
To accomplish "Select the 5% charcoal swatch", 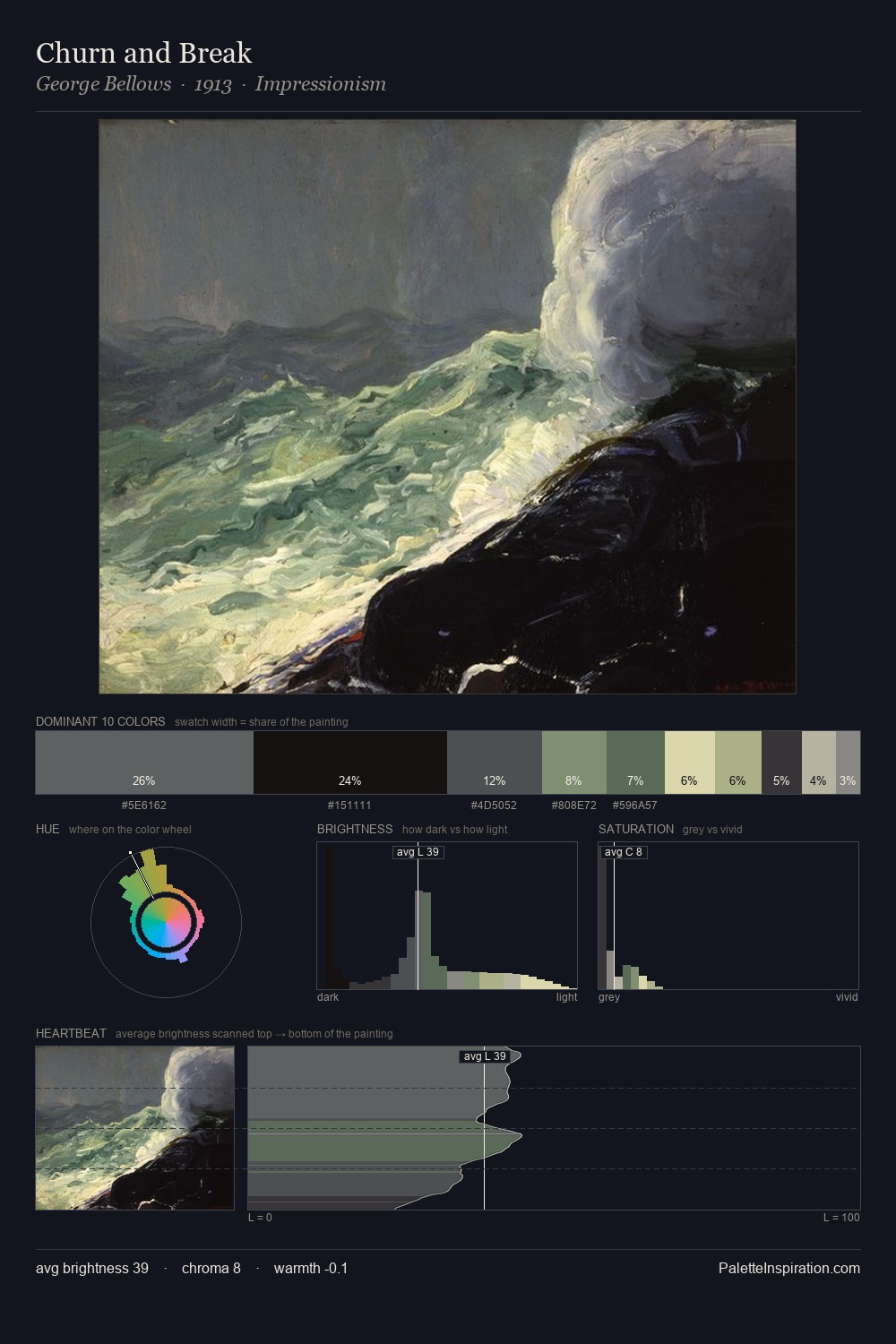I will click(x=781, y=762).
